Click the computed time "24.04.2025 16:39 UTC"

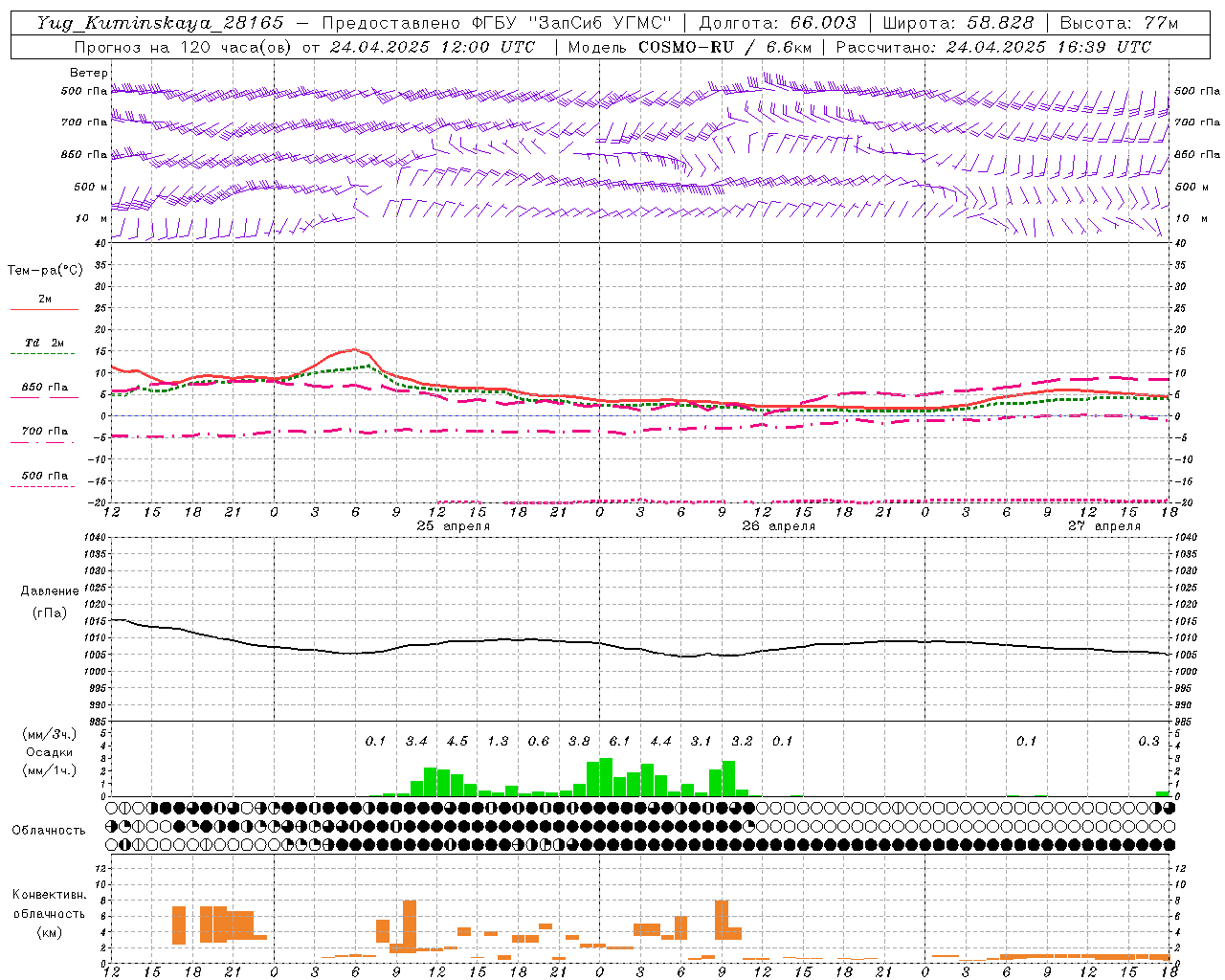point(1049,47)
